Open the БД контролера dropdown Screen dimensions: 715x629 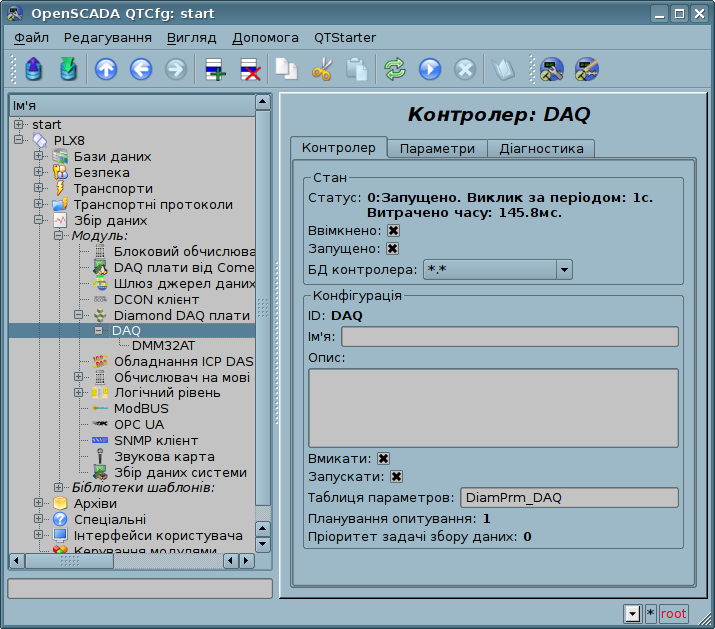[564, 269]
